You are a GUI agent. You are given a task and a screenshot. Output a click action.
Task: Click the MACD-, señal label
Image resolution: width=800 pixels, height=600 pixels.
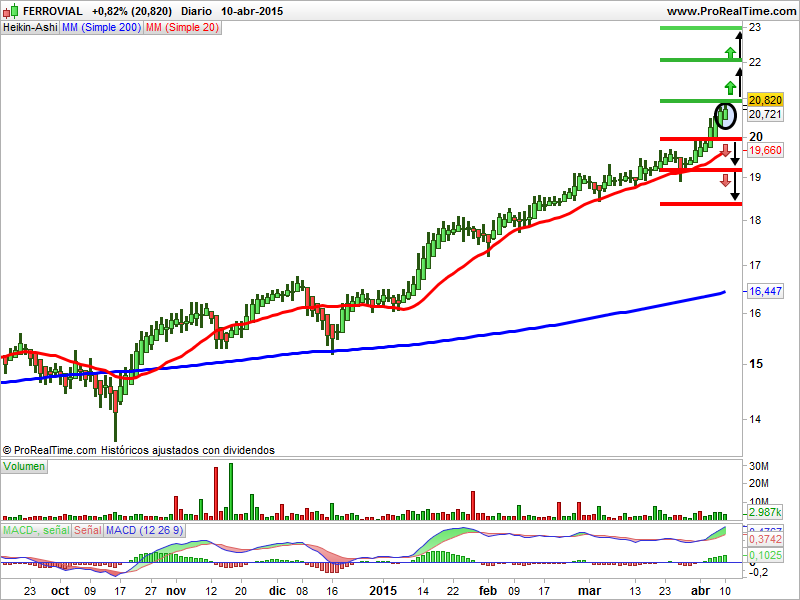click(x=36, y=531)
